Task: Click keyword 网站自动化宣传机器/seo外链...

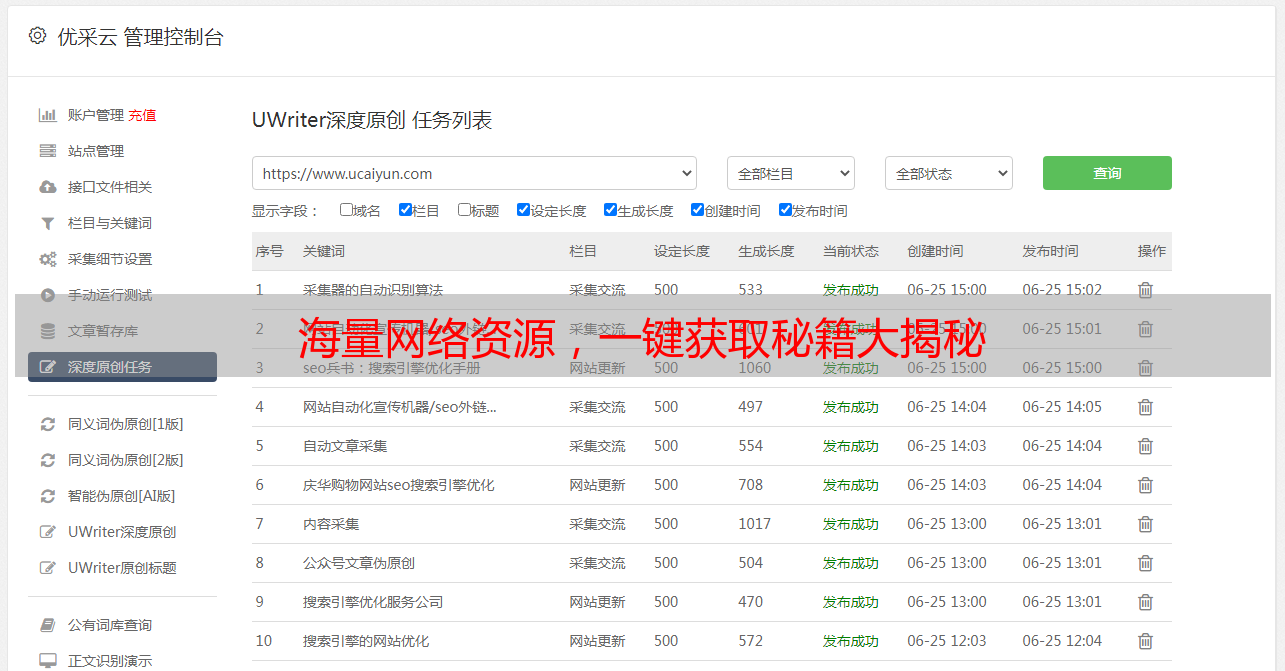Action: [400, 407]
